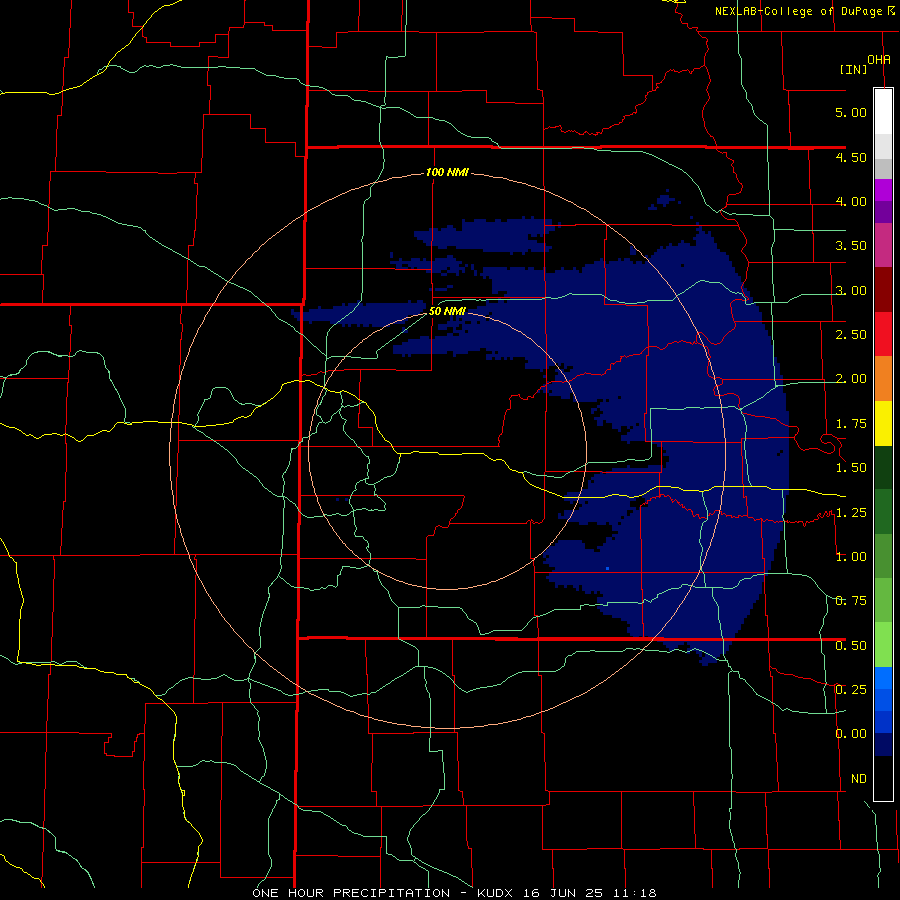The height and width of the screenshot is (900, 900).
Task: Pick the black ND swatch in the legend
Action: pos(883,778)
